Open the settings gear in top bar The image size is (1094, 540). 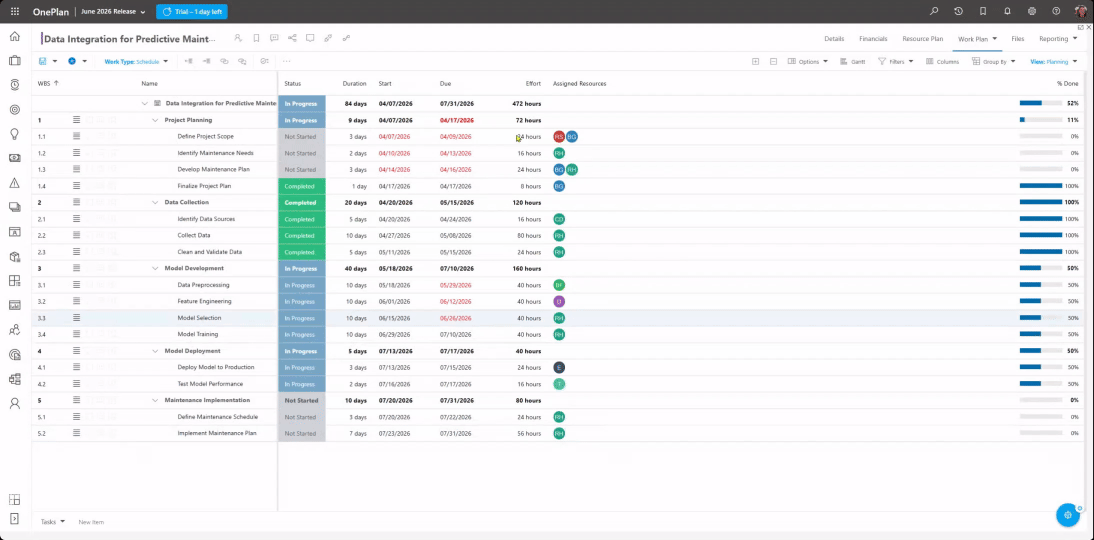coord(1032,11)
